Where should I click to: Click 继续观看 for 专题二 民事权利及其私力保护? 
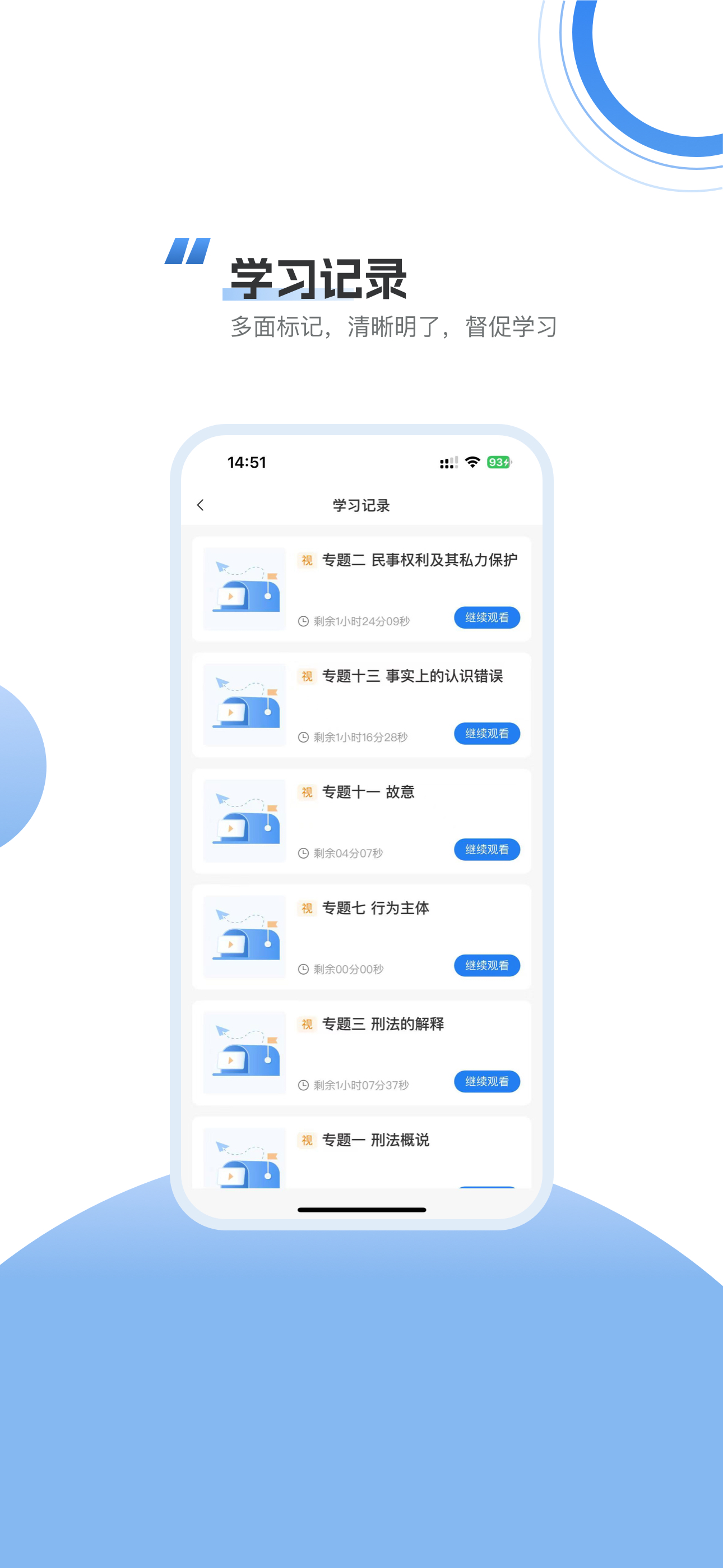point(487,617)
